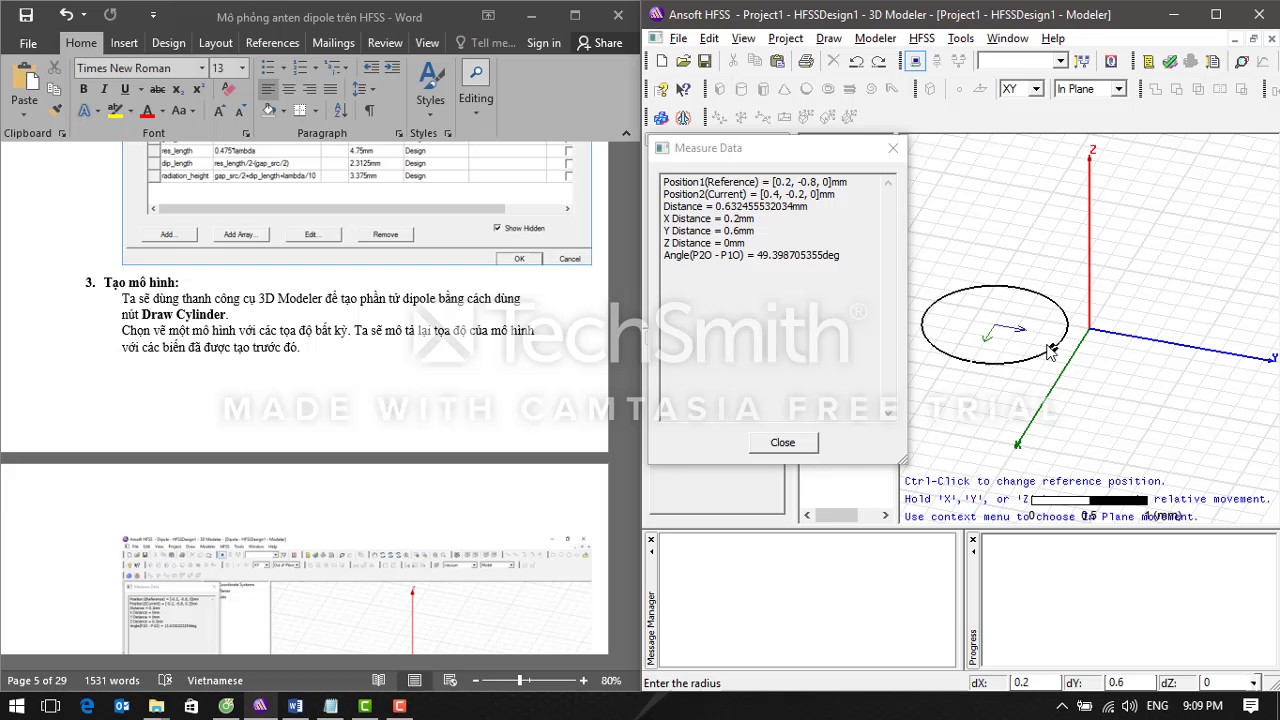Toggle Bold formatting in Word
The image size is (1280, 720).
pyautogui.click(x=83, y=89)
